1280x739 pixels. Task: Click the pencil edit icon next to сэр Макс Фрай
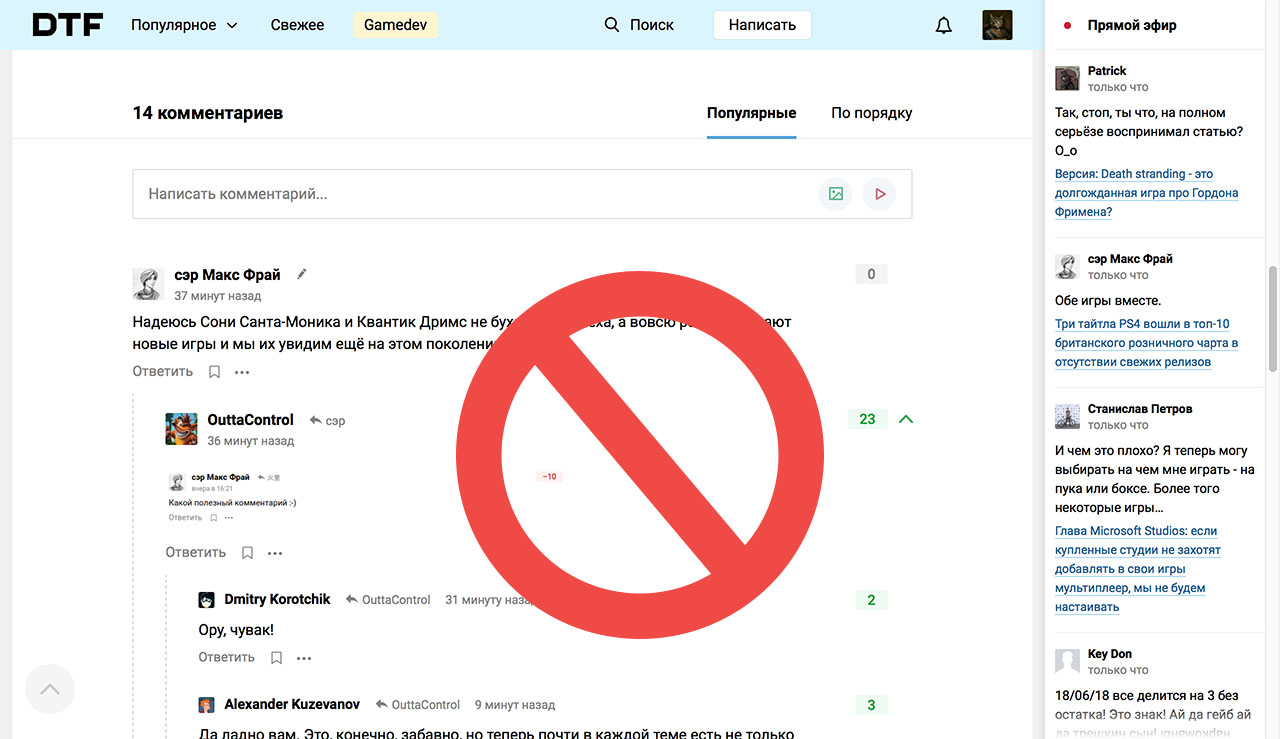[301, 273]
